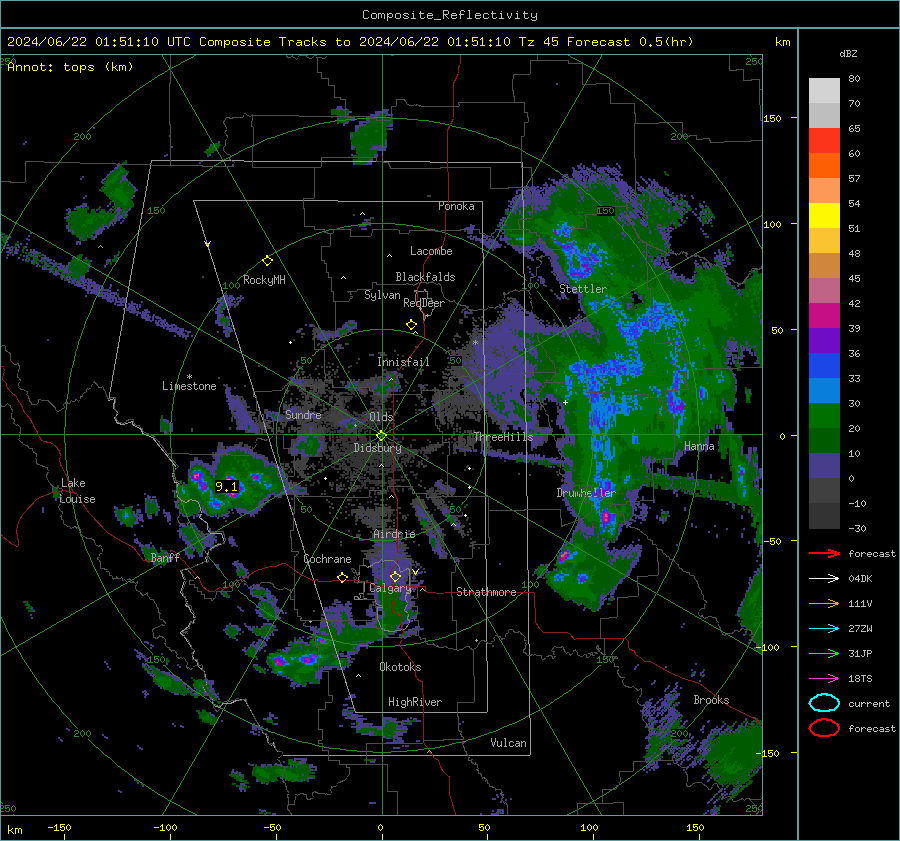Click the Lacombe city label
Viewport: 900px width, 841px height.
pos(431,251)
